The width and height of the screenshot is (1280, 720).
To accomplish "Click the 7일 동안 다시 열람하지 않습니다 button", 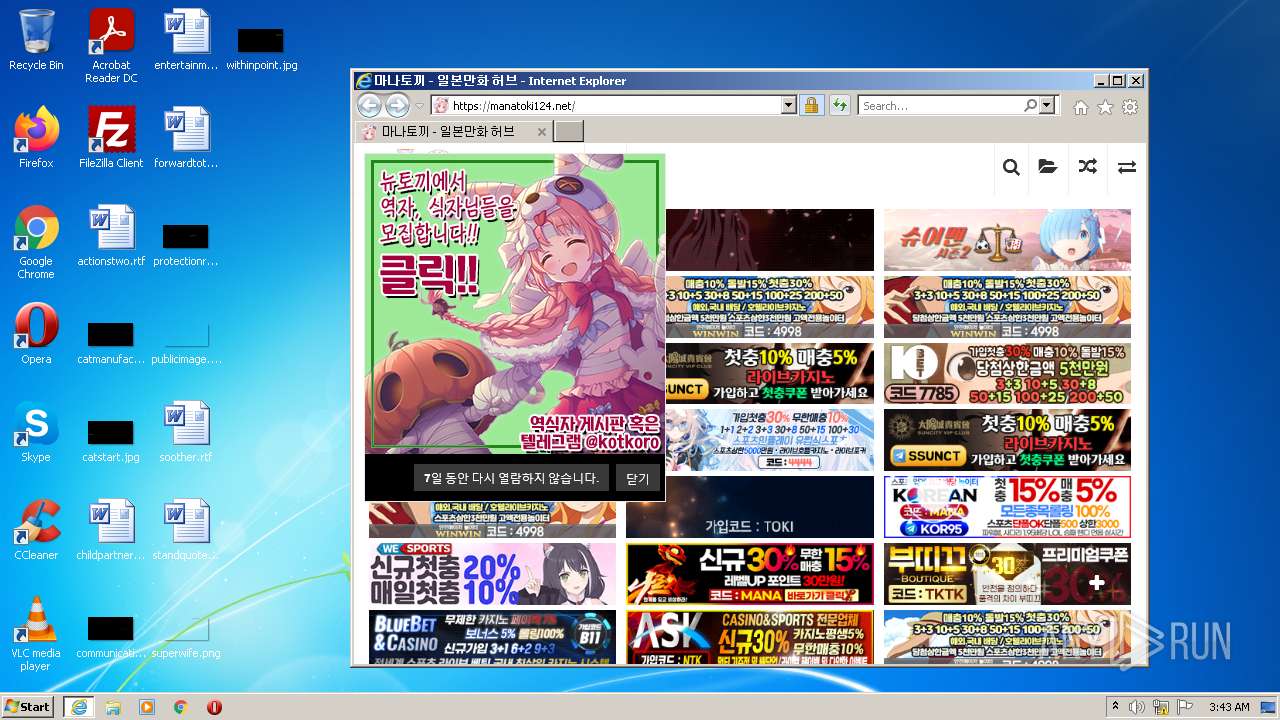I will point(511,478).
